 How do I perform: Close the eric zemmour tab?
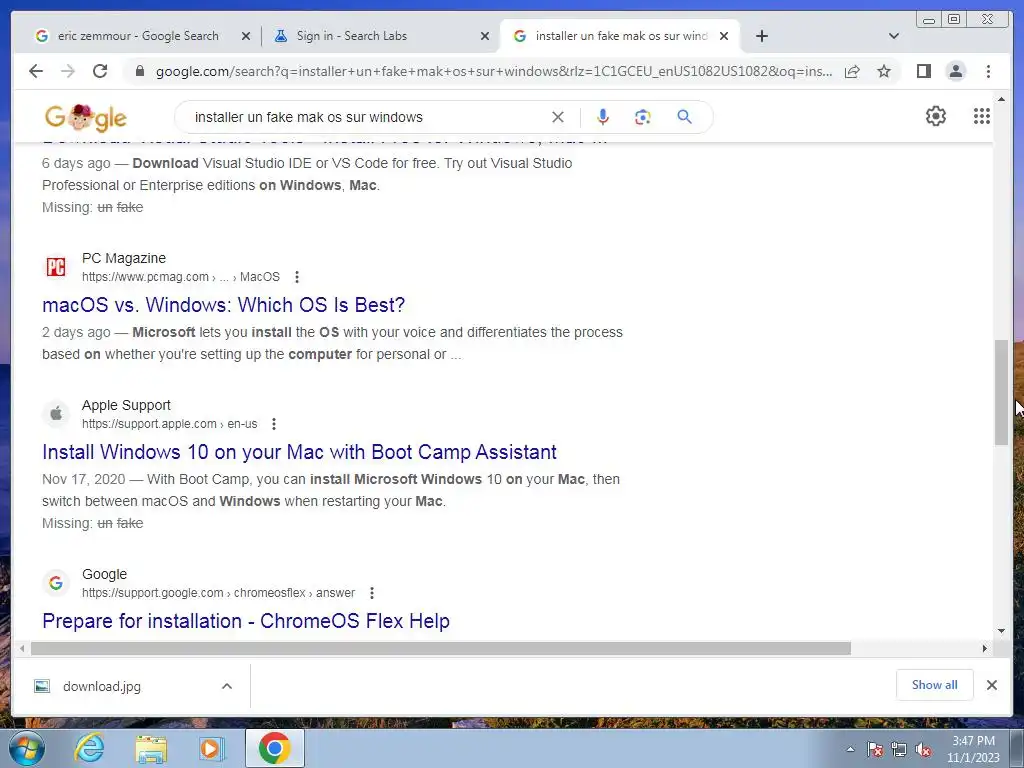click(x=246, y=37)
